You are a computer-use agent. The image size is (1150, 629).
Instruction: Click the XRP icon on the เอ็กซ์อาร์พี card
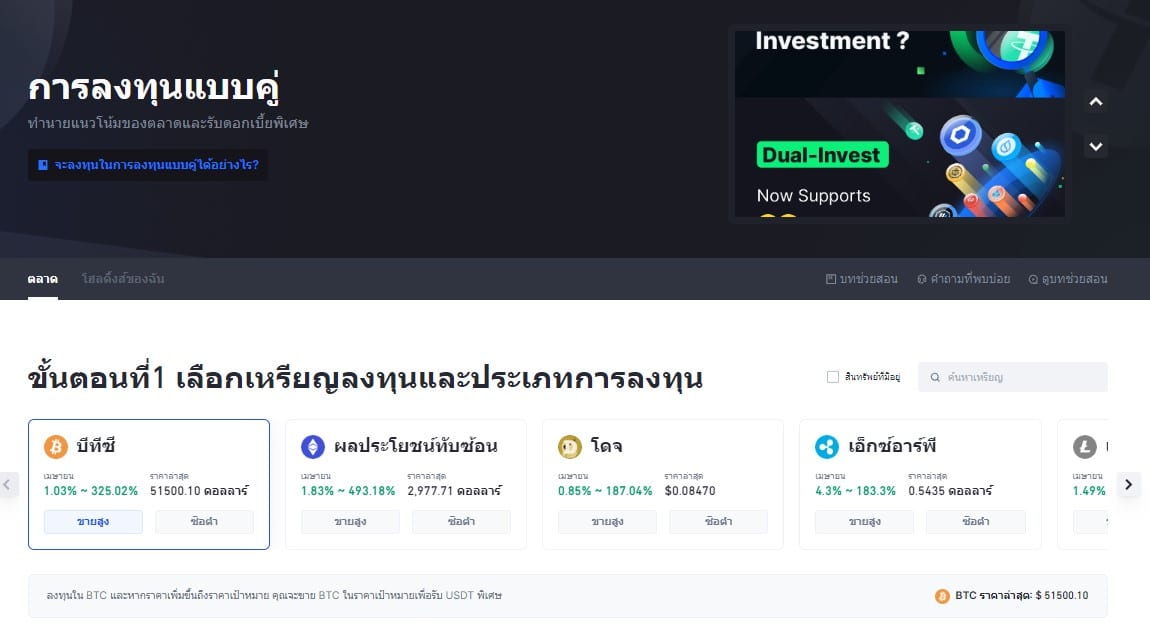coord(826,446)
